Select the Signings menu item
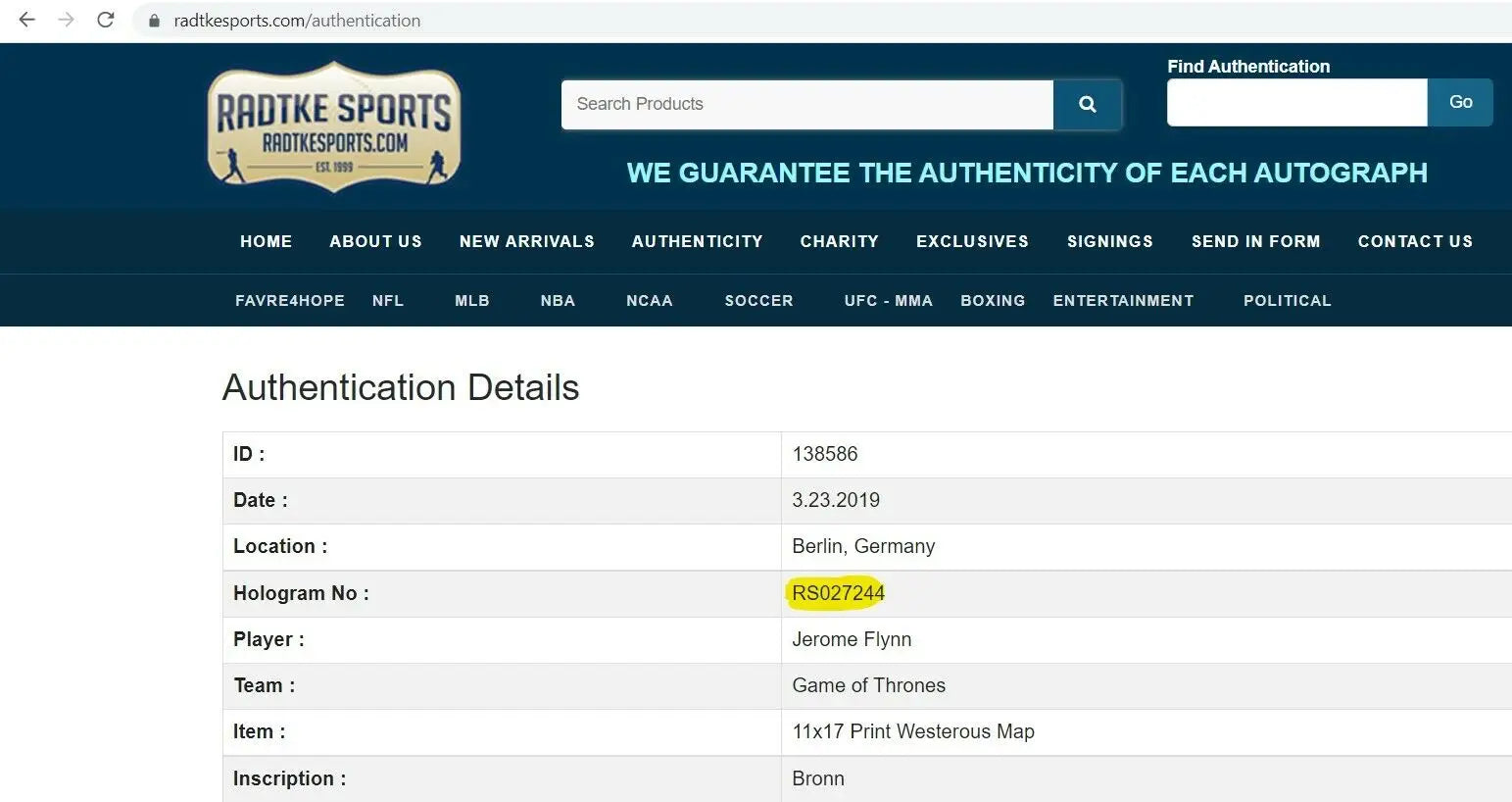Image resolution: width=1512 pixels, height=802 pixels. (x=1109, y=241)
